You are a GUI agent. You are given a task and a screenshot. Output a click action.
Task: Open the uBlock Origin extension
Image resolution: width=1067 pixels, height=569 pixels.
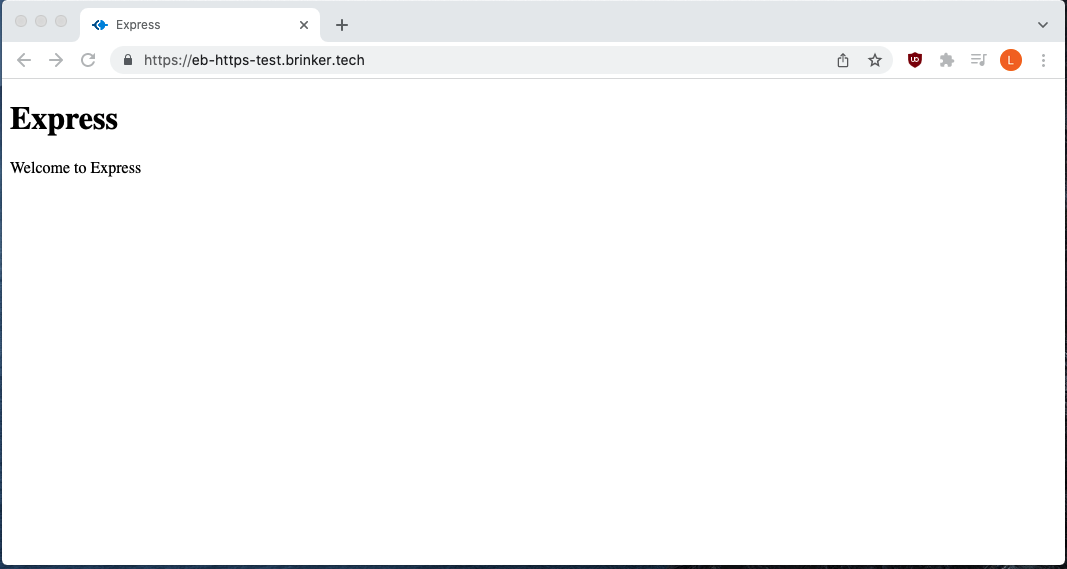pyautogui.click(x=915, y=60)
